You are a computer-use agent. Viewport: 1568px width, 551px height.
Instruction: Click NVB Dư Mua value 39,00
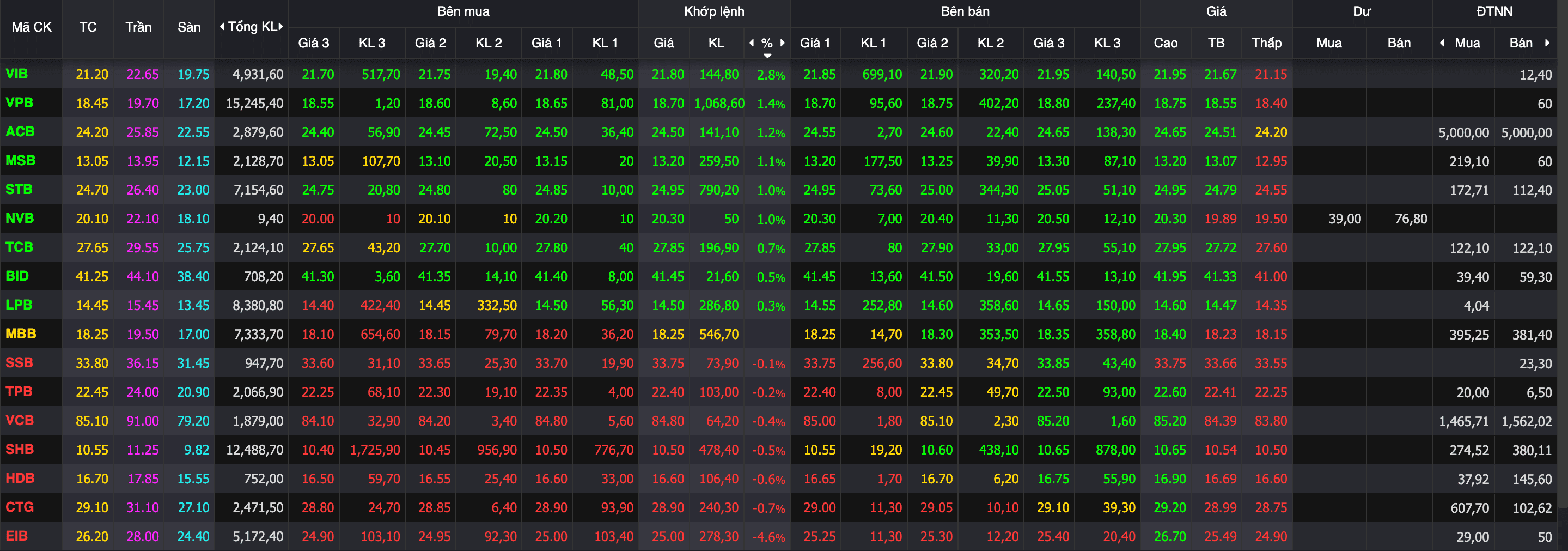[x=1344, y=219]
